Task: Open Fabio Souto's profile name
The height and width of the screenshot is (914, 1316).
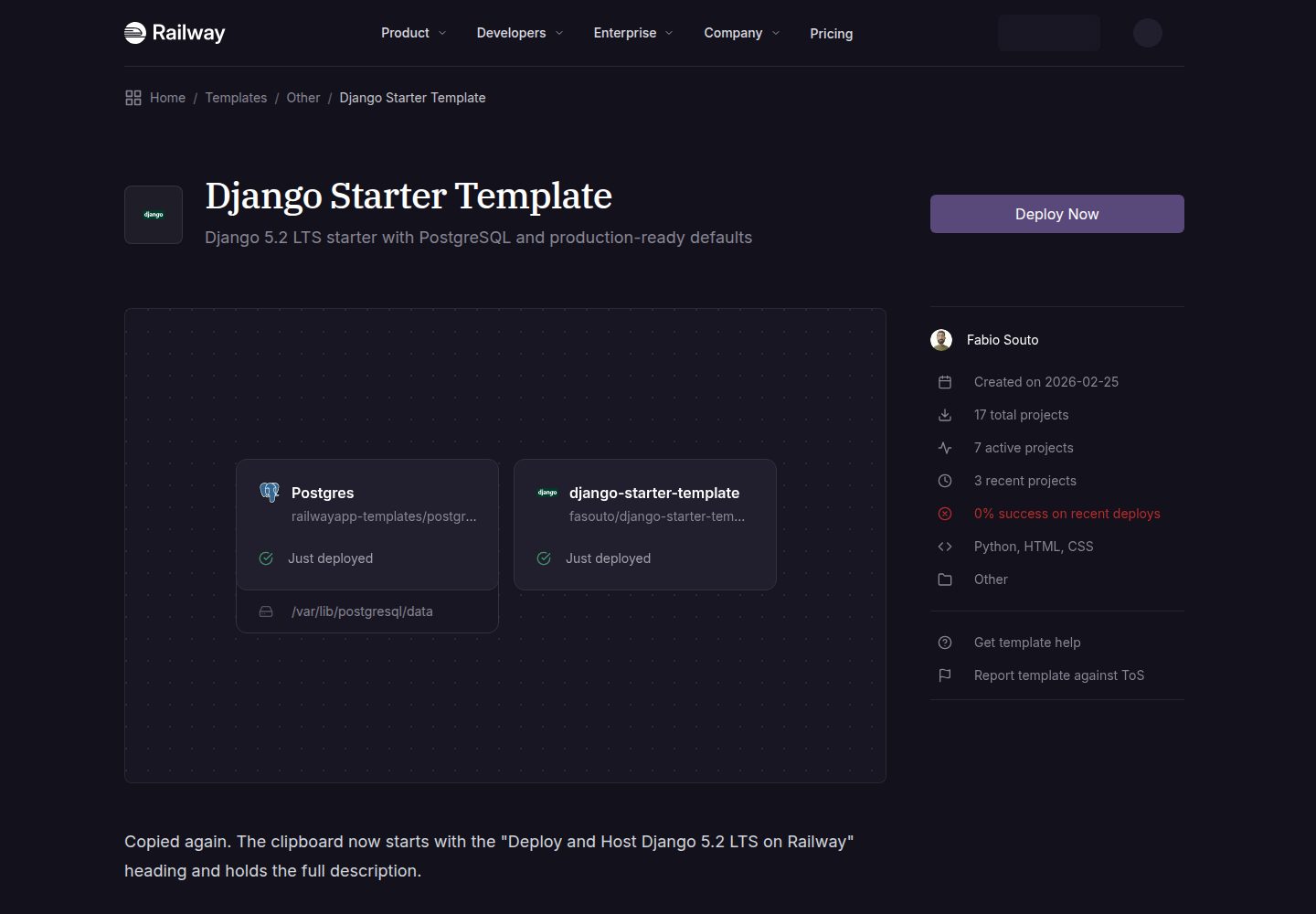Action: pyautogui.click(x=1003, y=340)
